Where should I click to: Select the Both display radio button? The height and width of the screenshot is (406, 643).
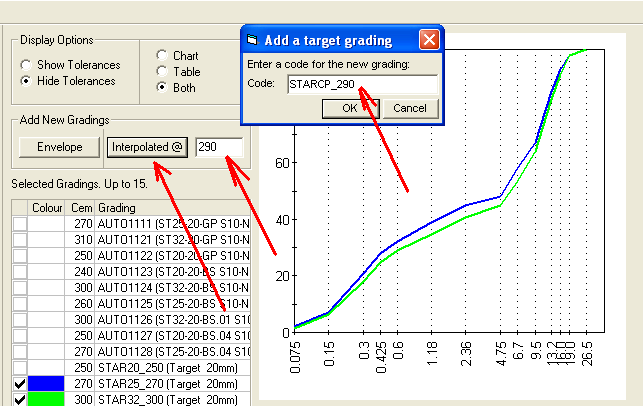(163, 88)
